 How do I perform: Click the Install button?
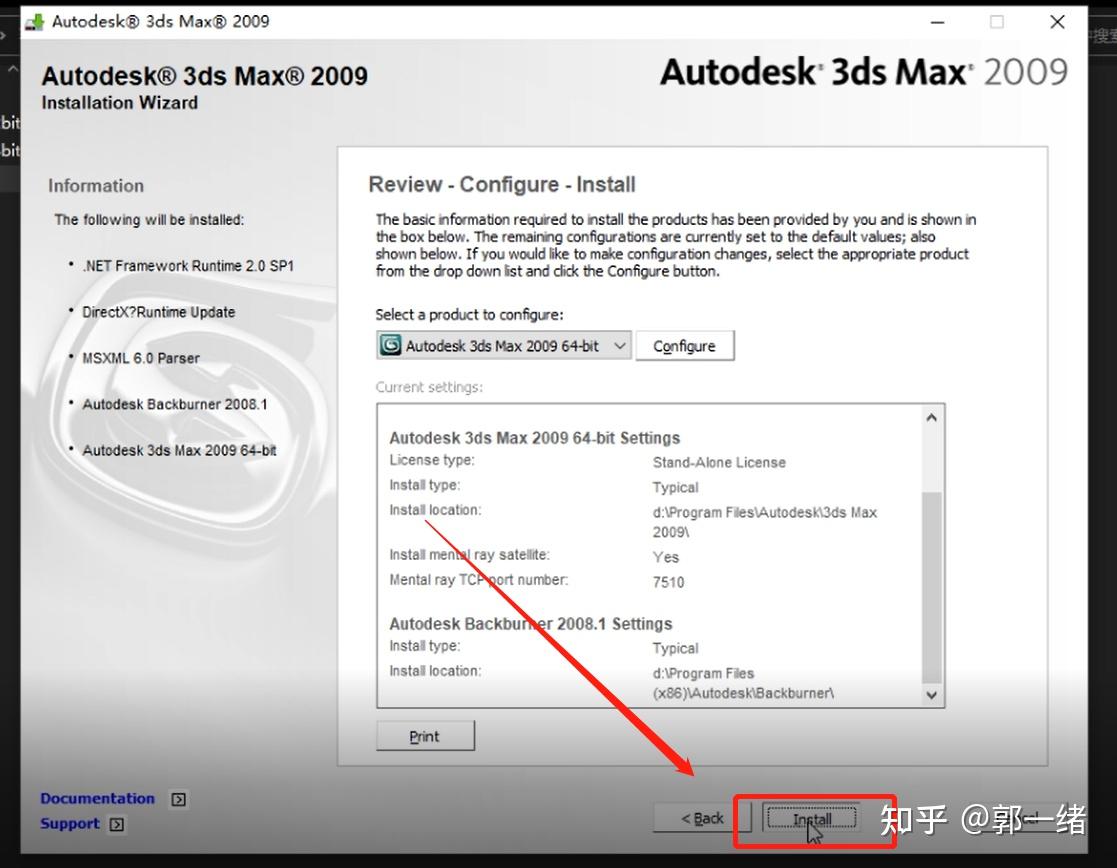tap(811, 819)
